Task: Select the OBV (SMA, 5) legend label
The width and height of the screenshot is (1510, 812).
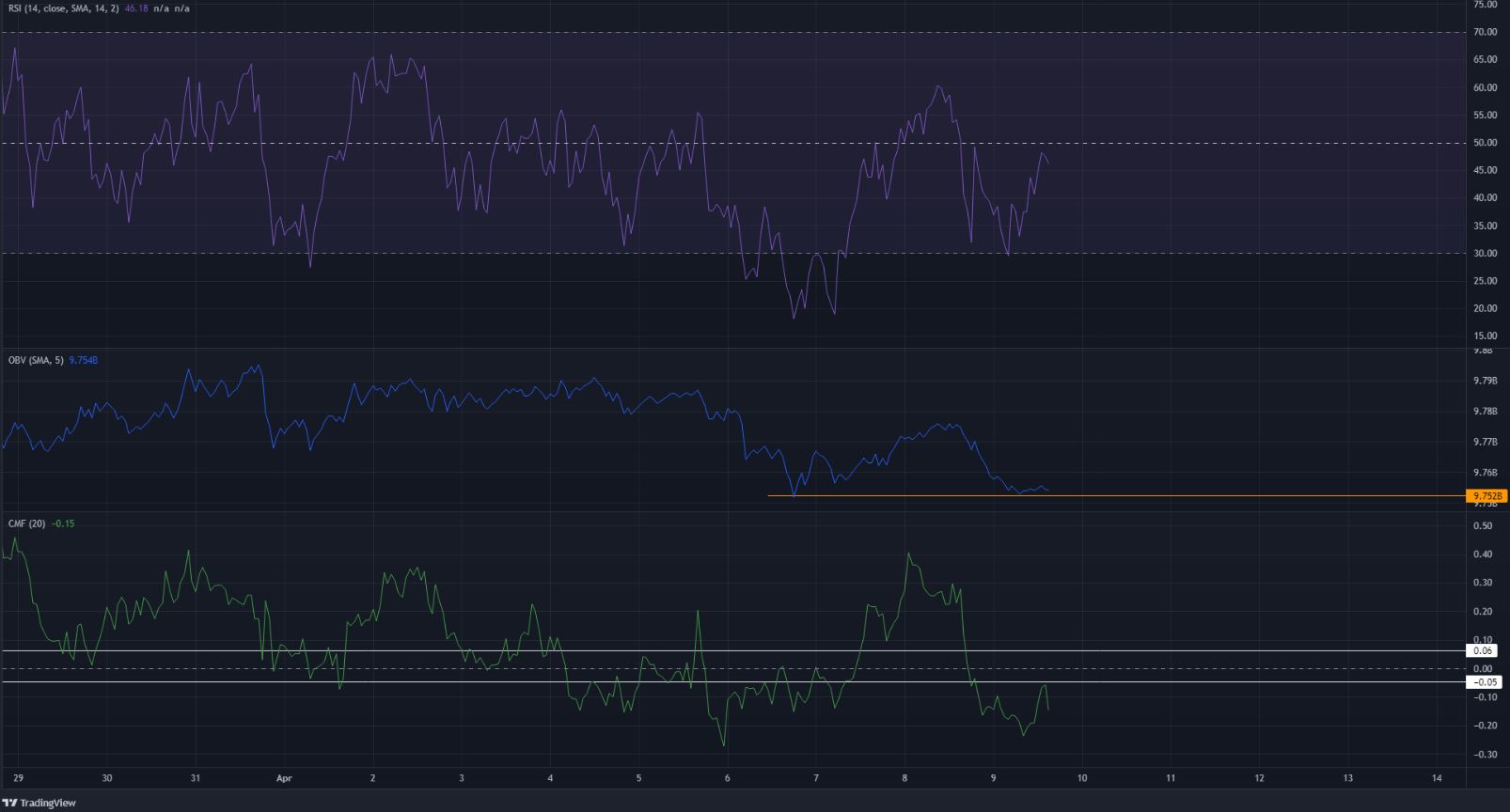Action: [36, 360]
